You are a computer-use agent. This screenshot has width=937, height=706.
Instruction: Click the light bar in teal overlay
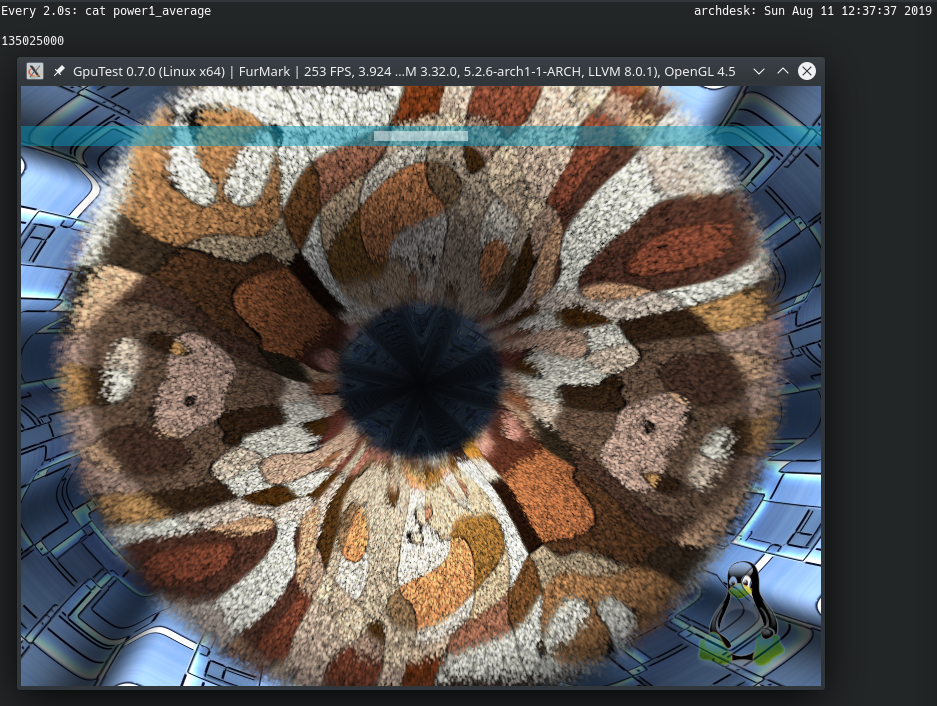pos(421,136)
